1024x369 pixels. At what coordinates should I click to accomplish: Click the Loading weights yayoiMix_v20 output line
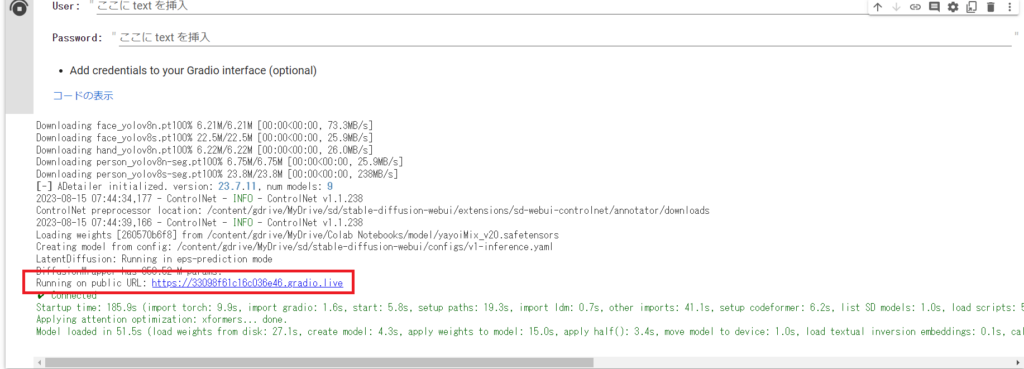297,235
